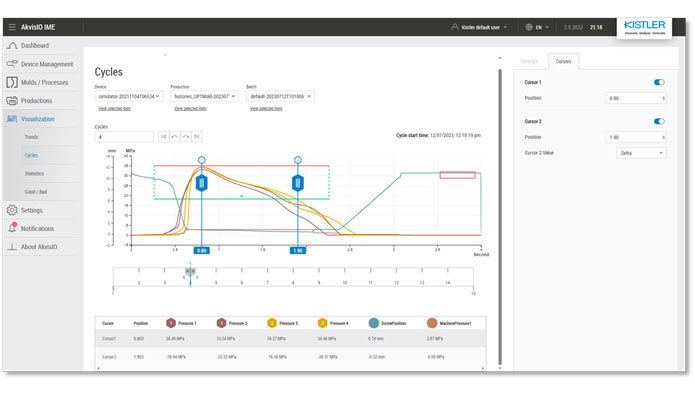This screenshot has height=395, width=695.
Task: Open the Dashboard page
Action: pyautogui.click(x=35, y=46)
